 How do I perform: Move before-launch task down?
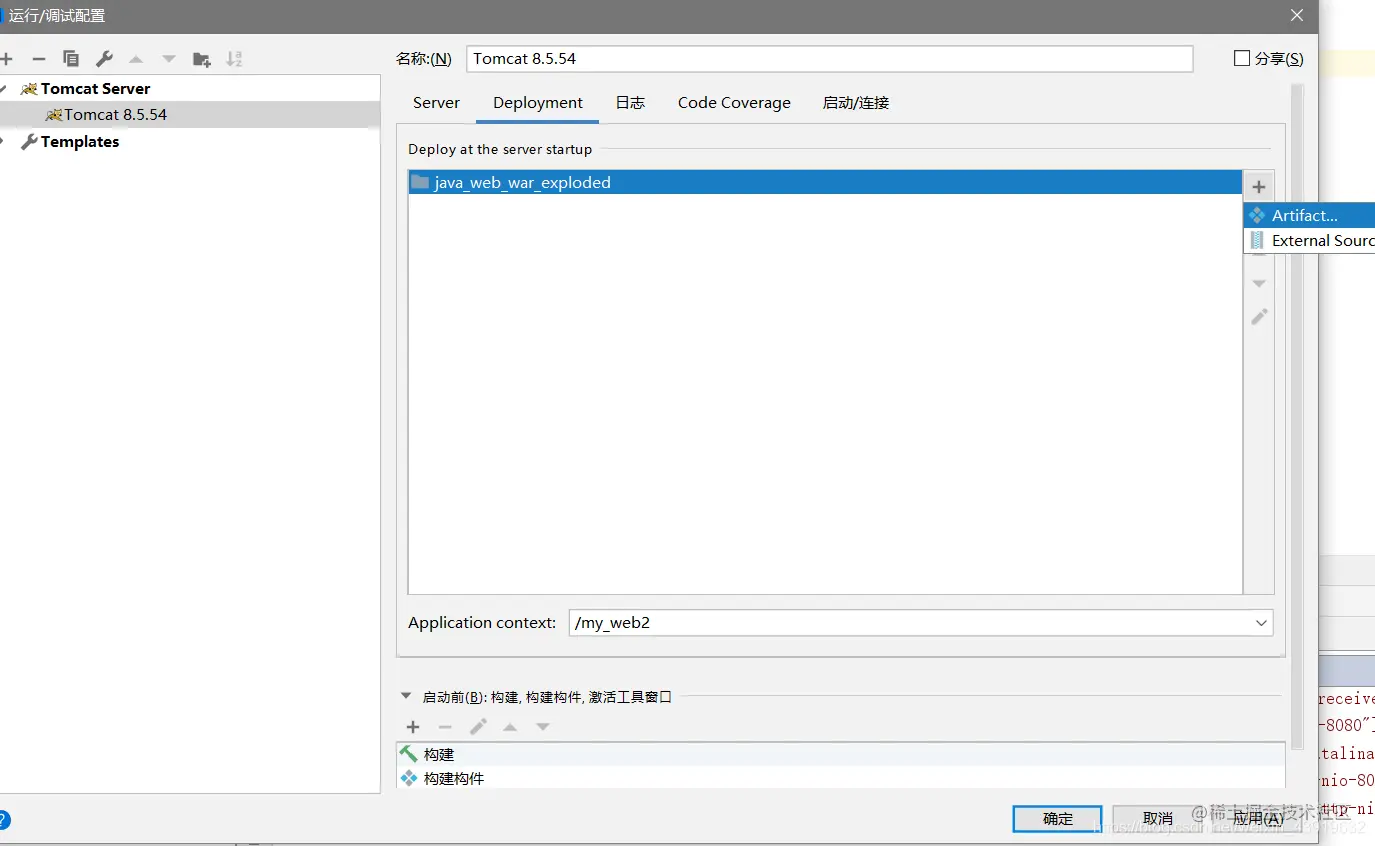pos(543,727)
